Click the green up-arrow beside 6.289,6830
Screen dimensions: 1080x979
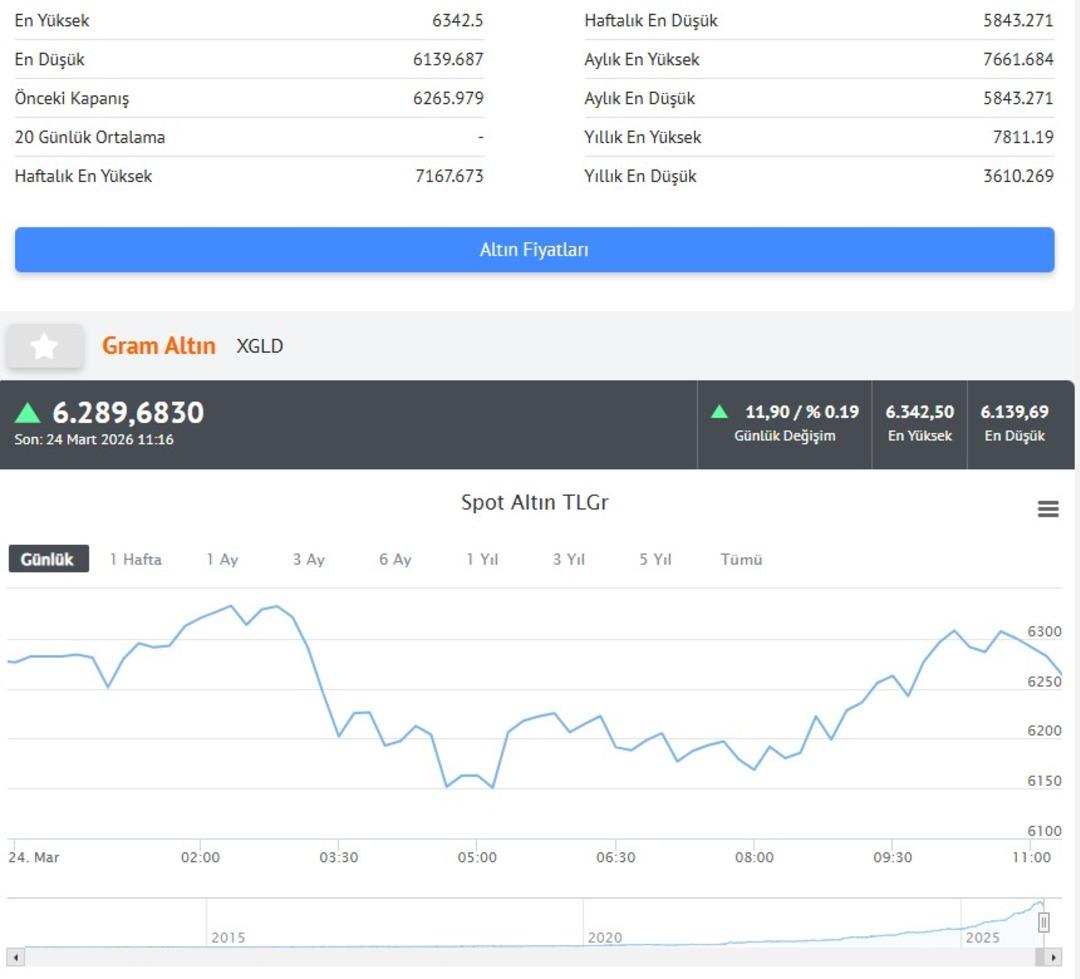28,413
